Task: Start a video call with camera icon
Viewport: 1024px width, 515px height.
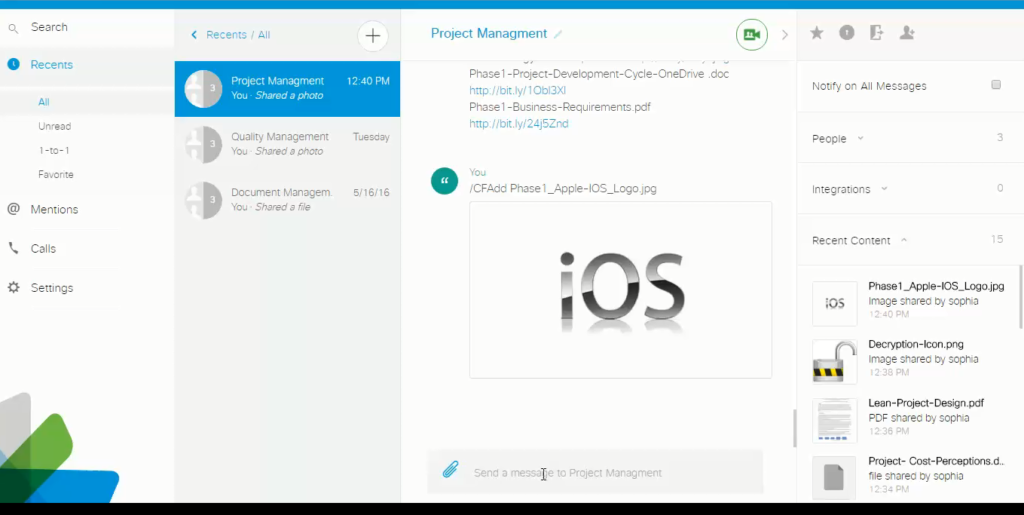Action: [752, 35]
